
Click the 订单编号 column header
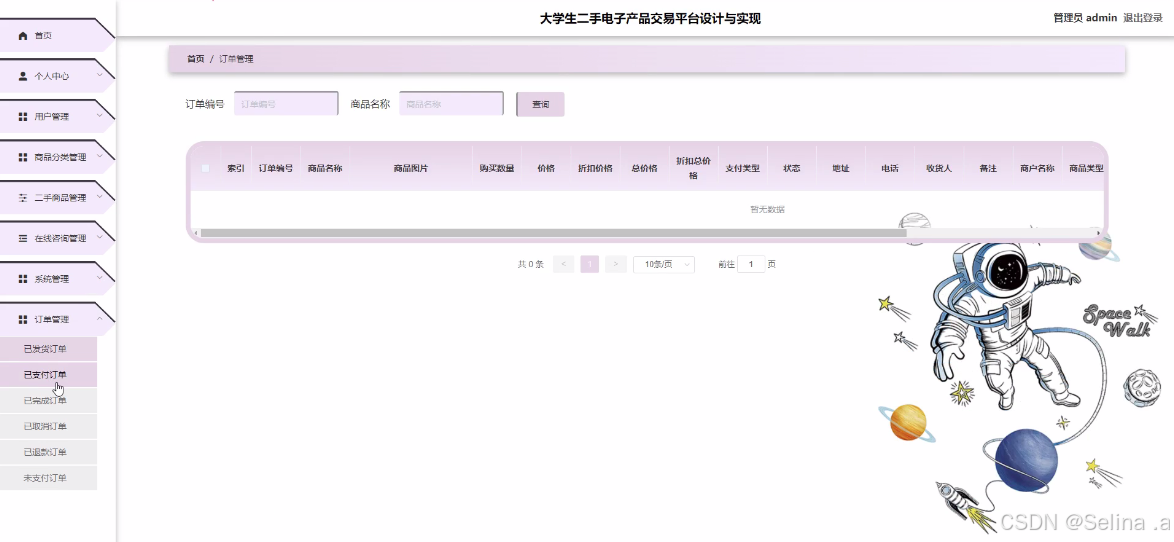276,168
